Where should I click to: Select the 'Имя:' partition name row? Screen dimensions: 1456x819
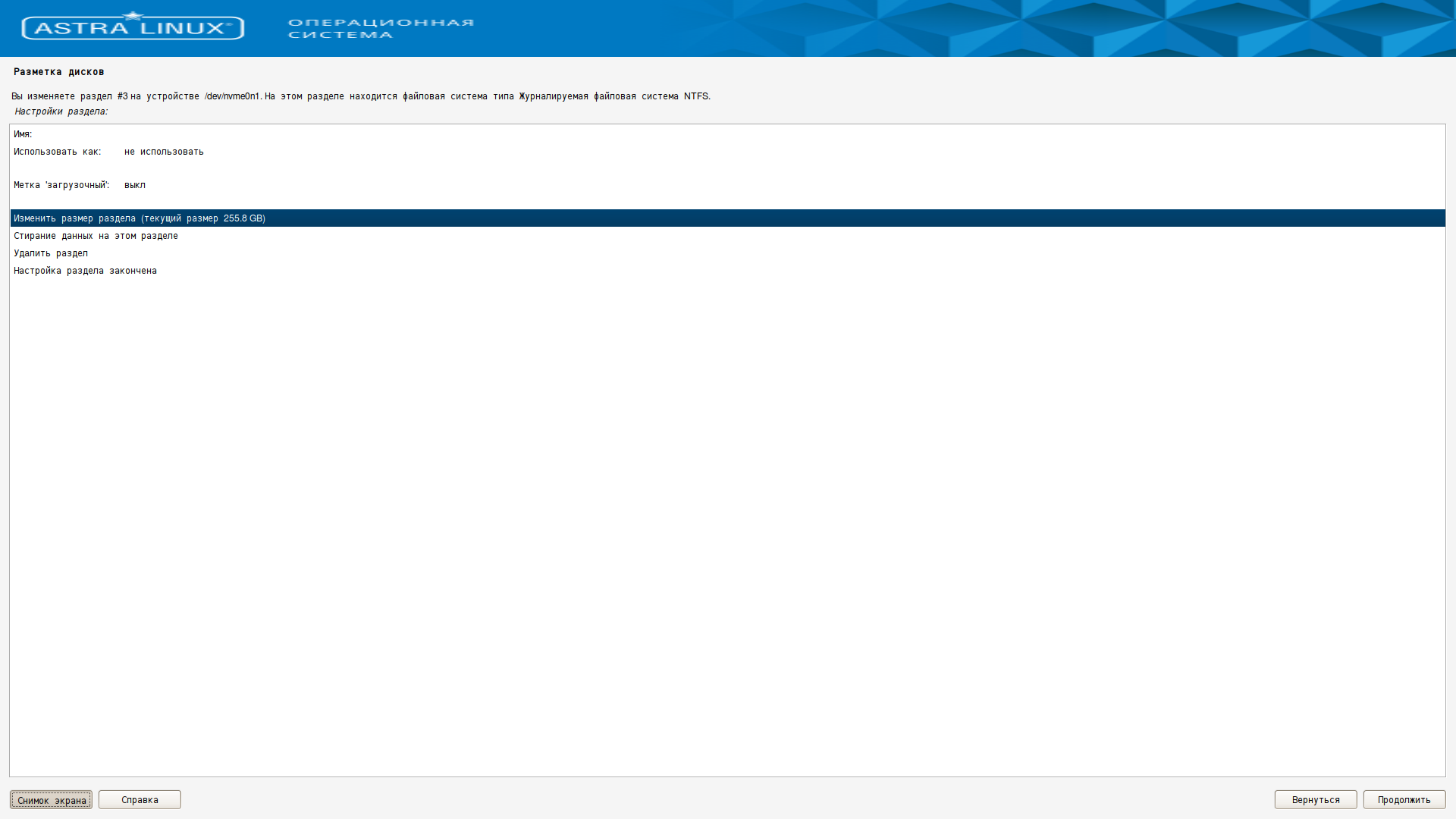click(727, 134)
